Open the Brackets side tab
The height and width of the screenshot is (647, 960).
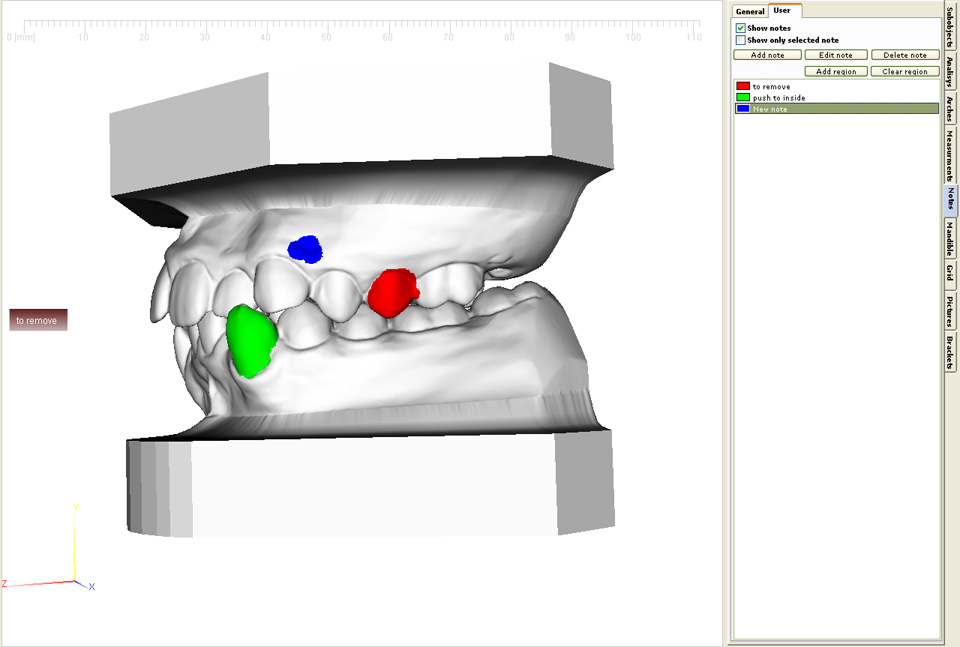pyautogui.click(x=950, y=351)
